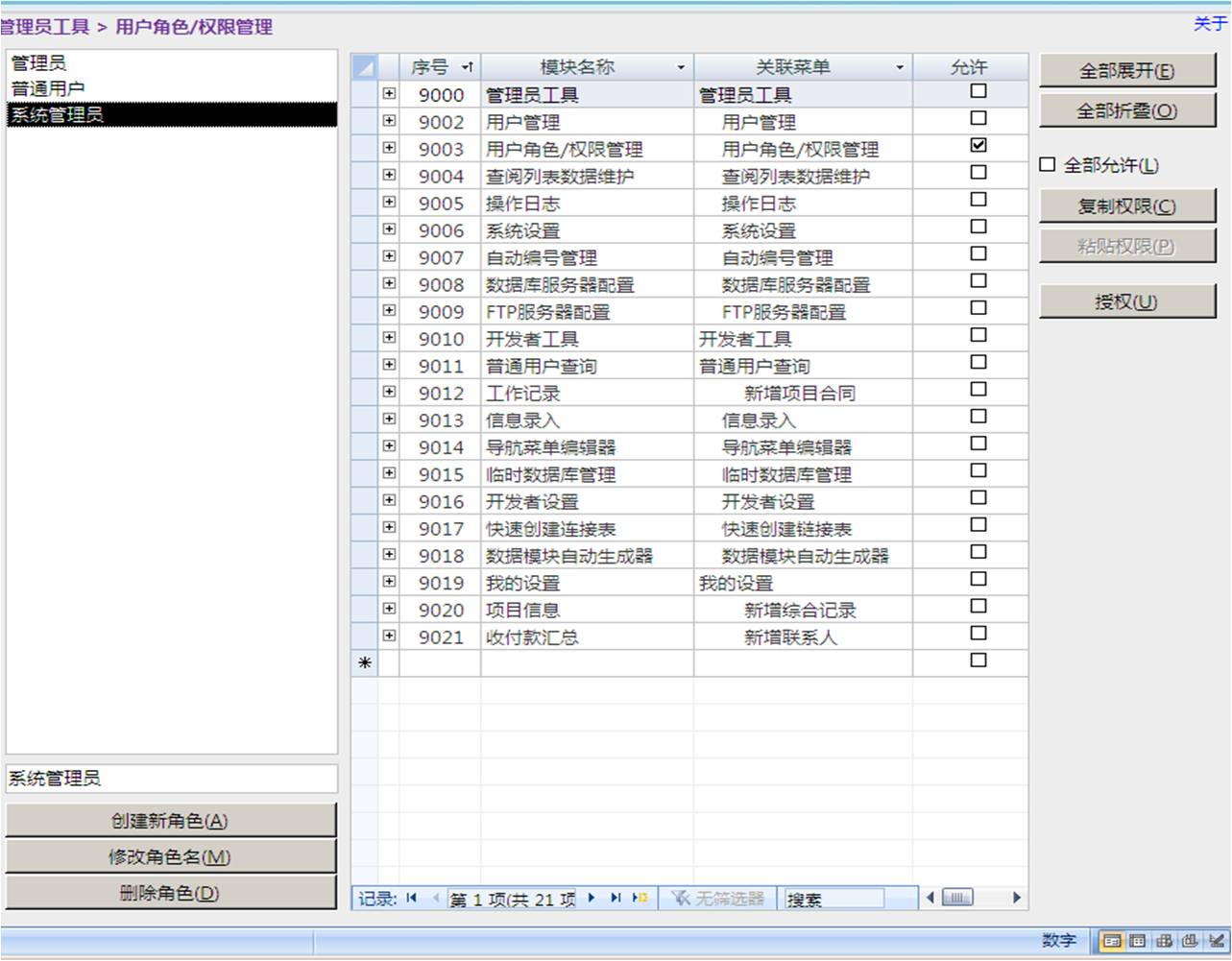The image size is (1232, 961).
Task: Jump to last record in navigator
Action: click(x=616, y=899)
